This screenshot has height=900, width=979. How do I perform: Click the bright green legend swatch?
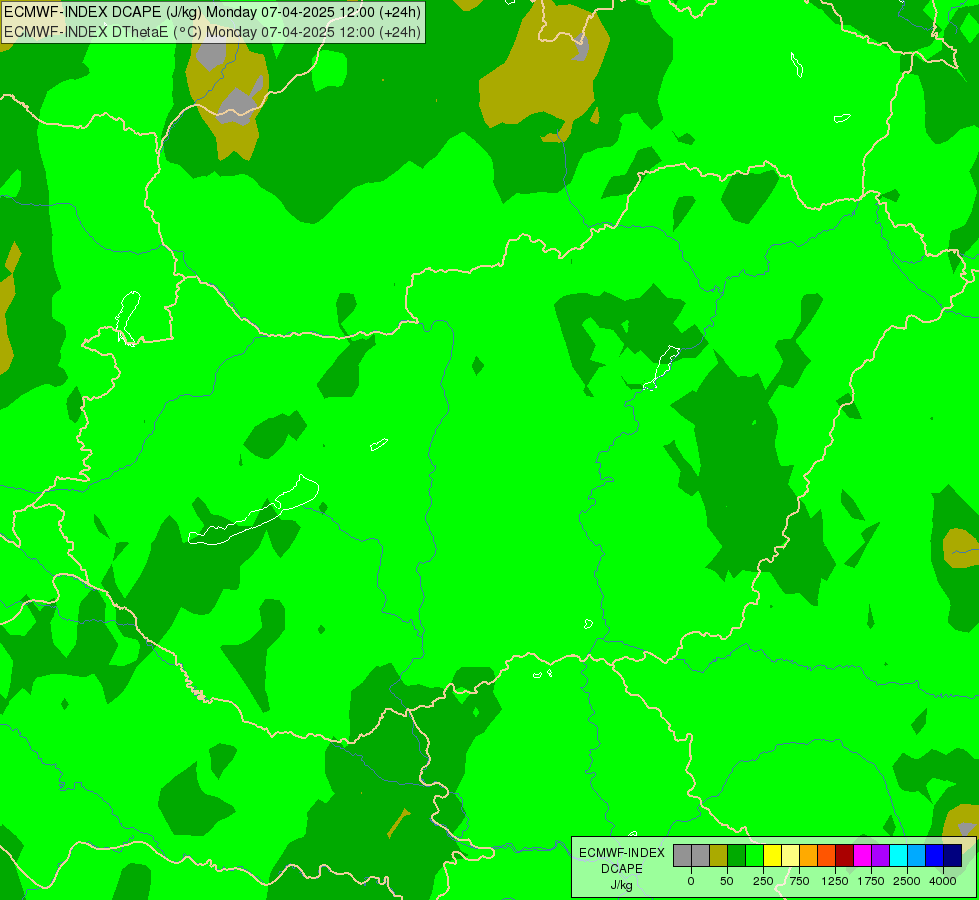click(755, 855)
